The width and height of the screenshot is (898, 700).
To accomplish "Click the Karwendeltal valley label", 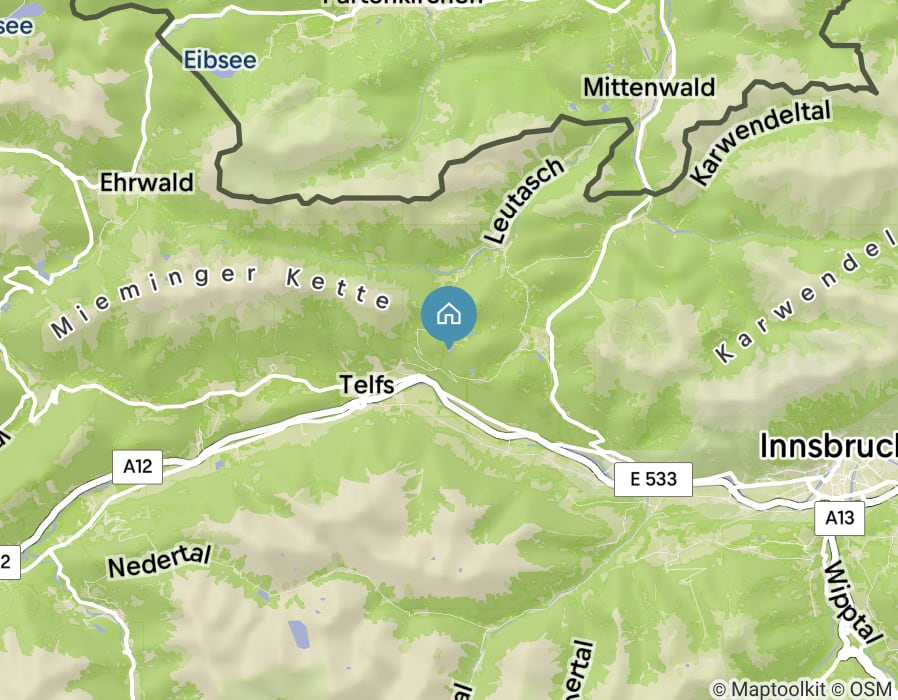I will point(761,143).
